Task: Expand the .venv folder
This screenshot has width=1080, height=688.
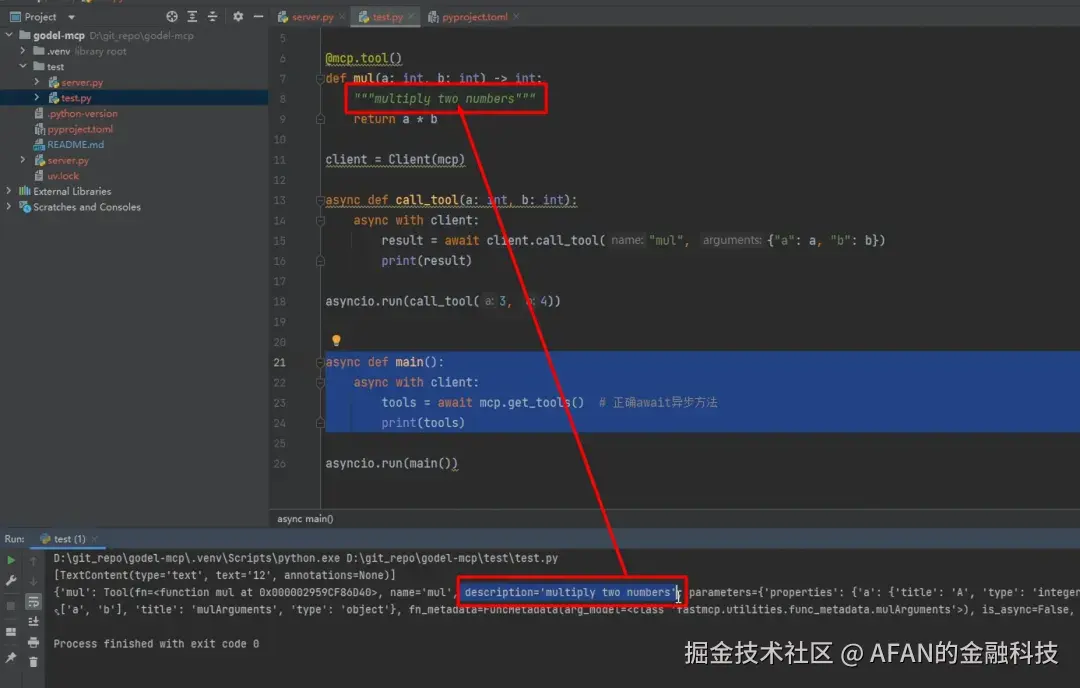Action: coord(23,50)
